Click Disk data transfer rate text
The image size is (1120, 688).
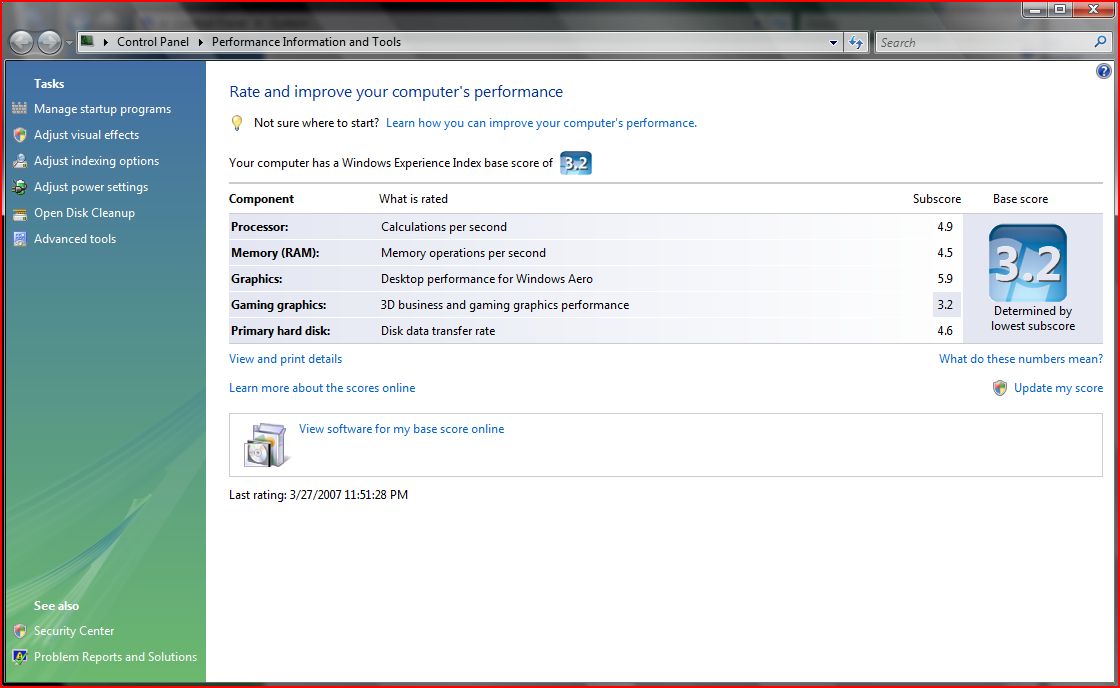click(x=438, y=331)
